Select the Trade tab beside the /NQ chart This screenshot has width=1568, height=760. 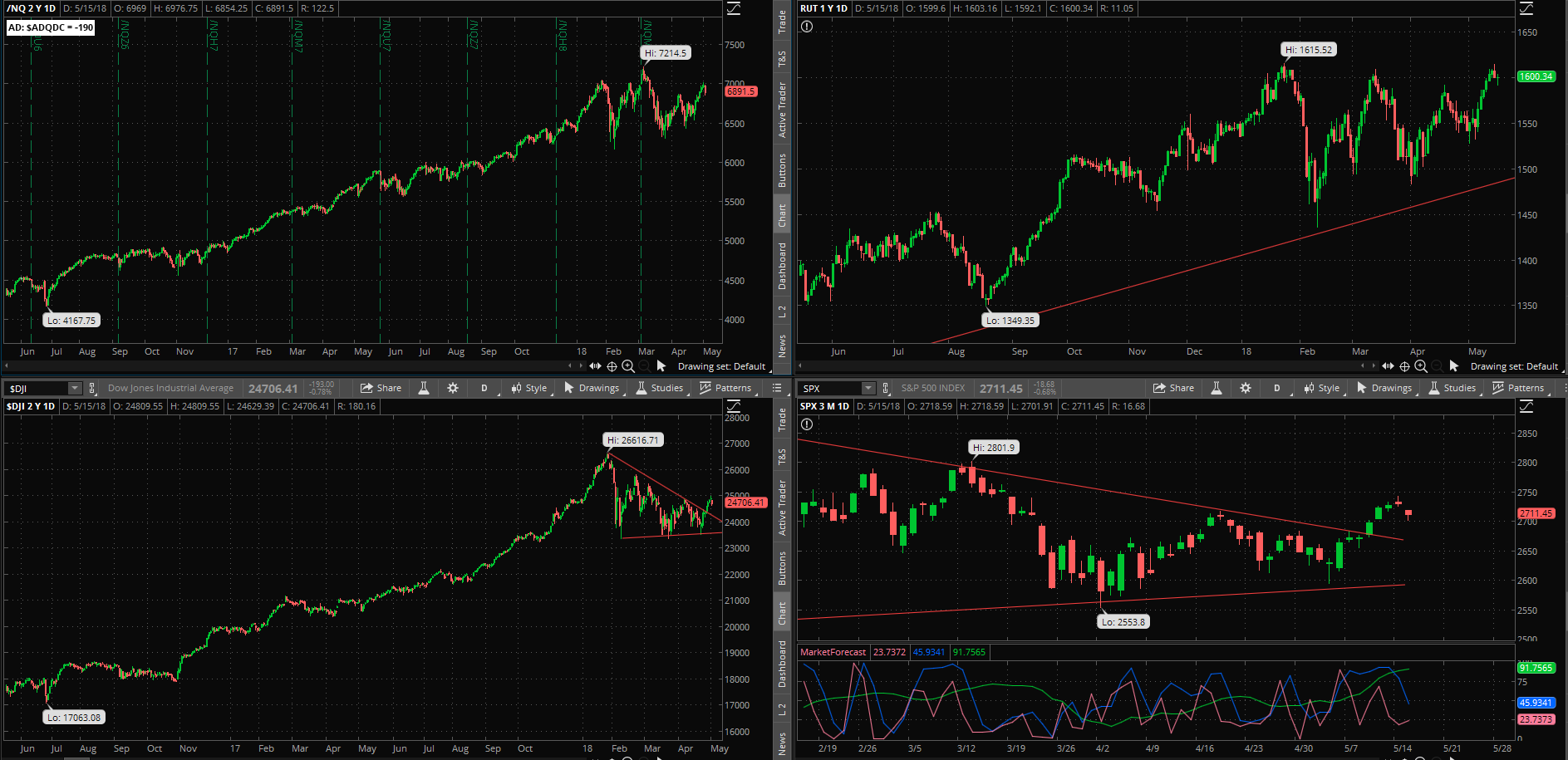(x=782, y=22)
